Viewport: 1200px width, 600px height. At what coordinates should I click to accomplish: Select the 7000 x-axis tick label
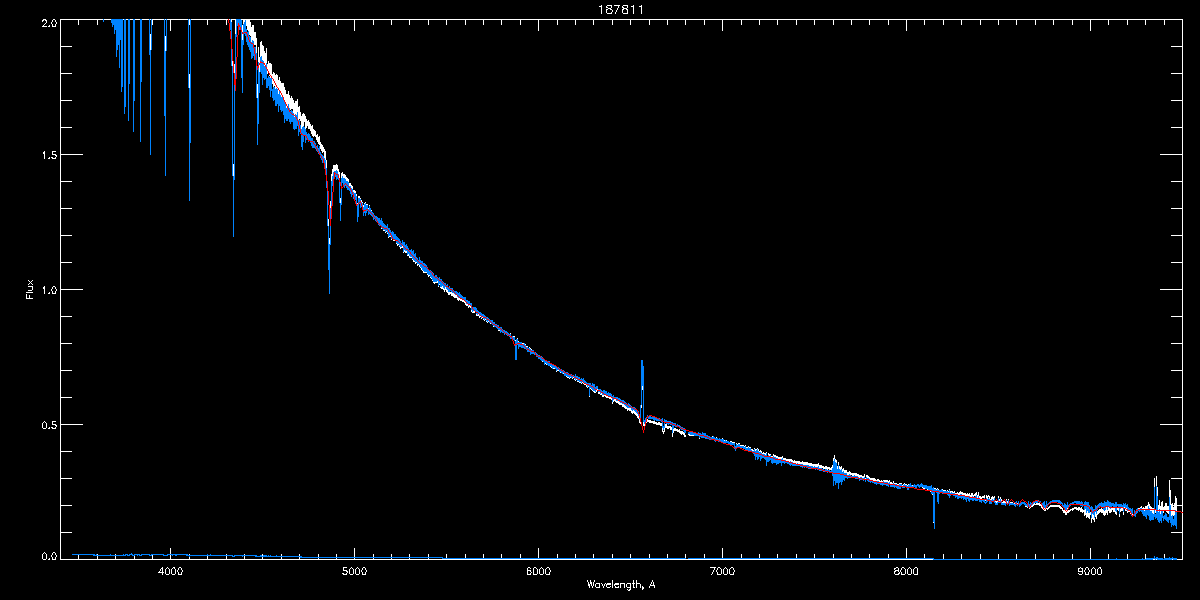click(722, 572)
